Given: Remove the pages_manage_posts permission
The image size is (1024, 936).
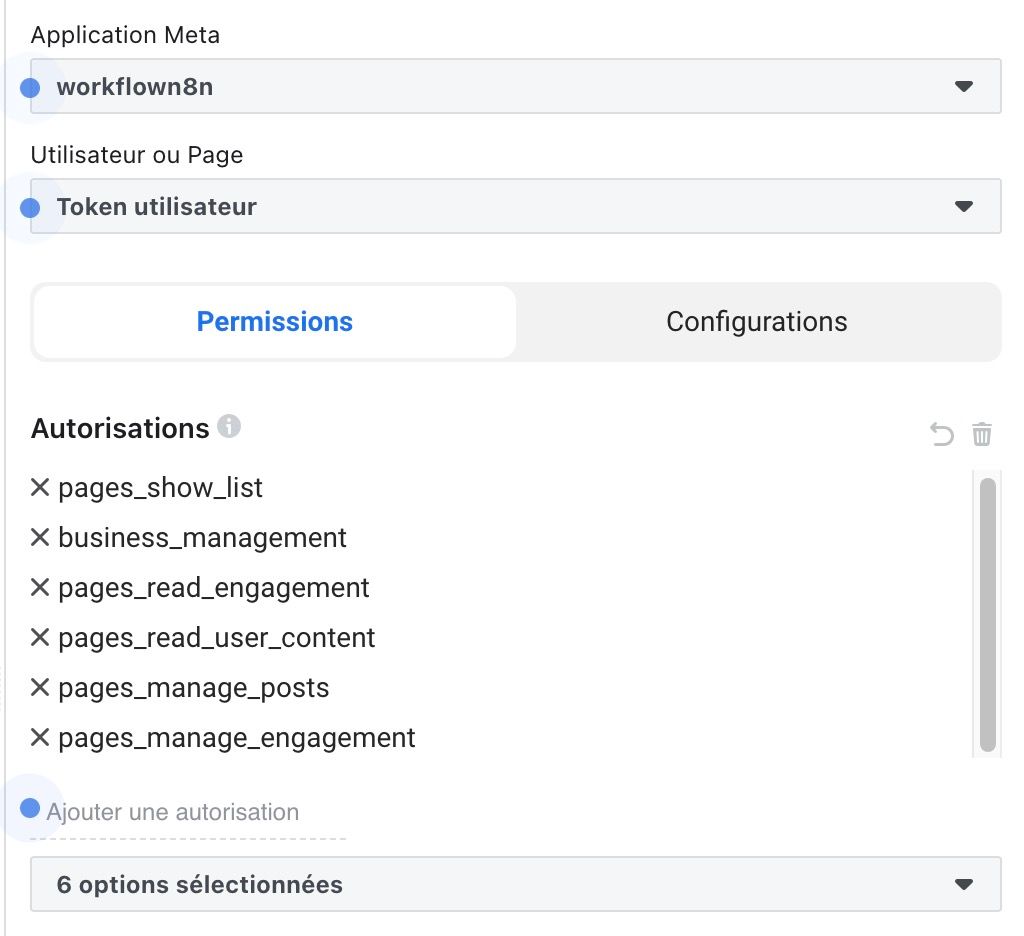Looking at the screenshot, I should click(40, 687).
